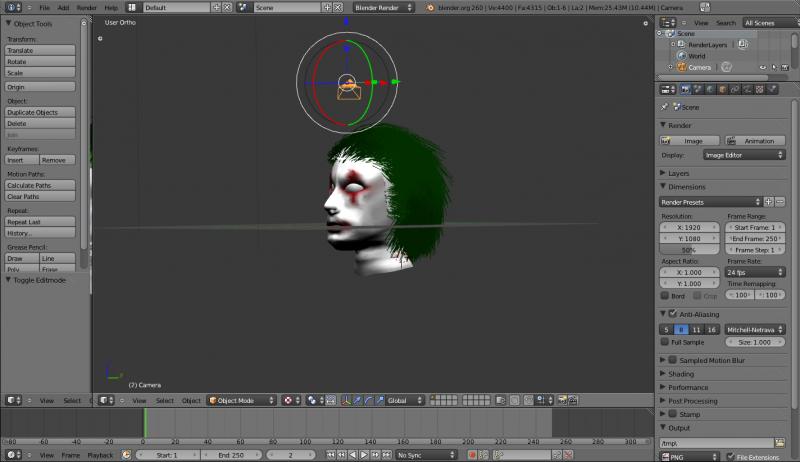Open the Blender Render engine dropdown
The width and height of the screenshot is (800, 462).
[383, 8]
